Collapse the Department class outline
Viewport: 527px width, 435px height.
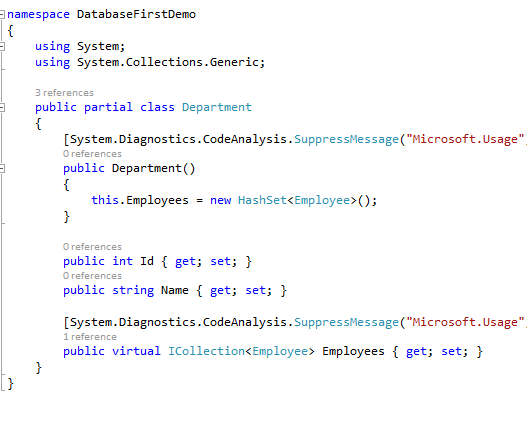(x=2, y=108)
